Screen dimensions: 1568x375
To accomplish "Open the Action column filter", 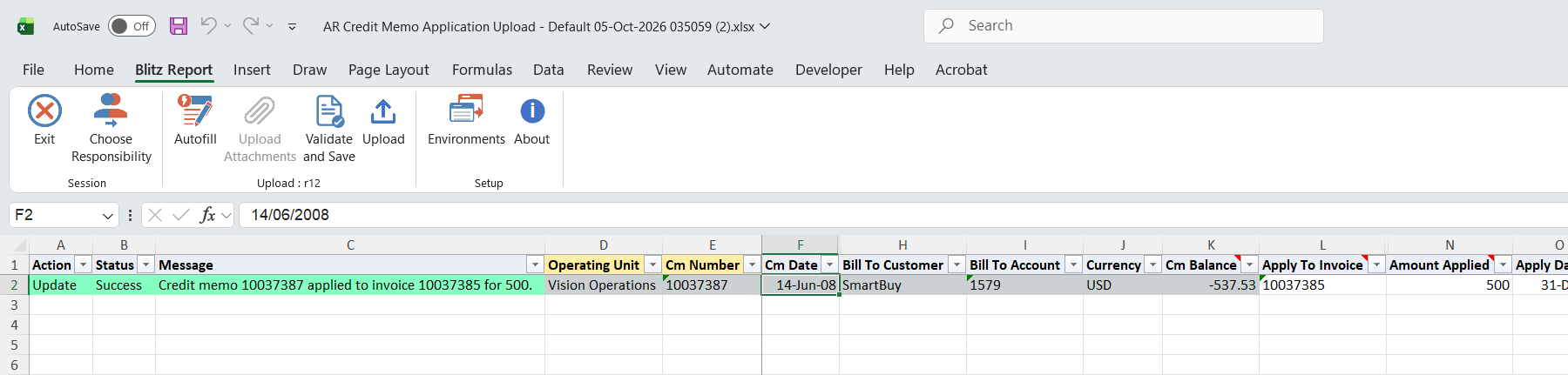I will pos(84,265).
